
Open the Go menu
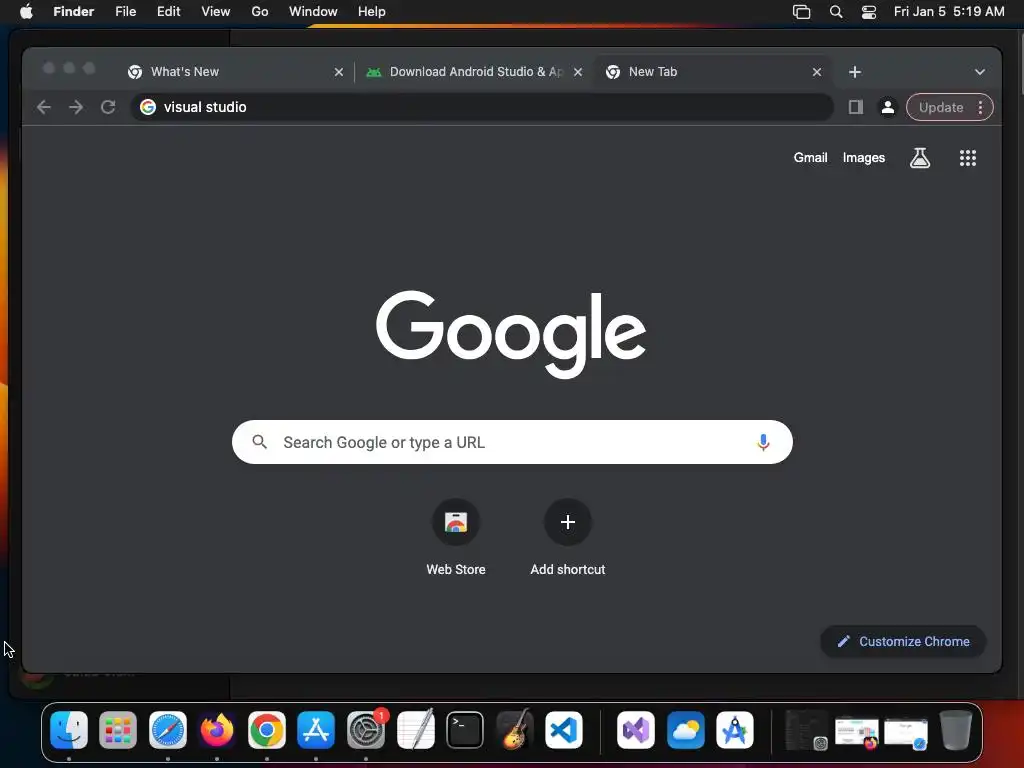pyautogui.click(x=260, y=11)
